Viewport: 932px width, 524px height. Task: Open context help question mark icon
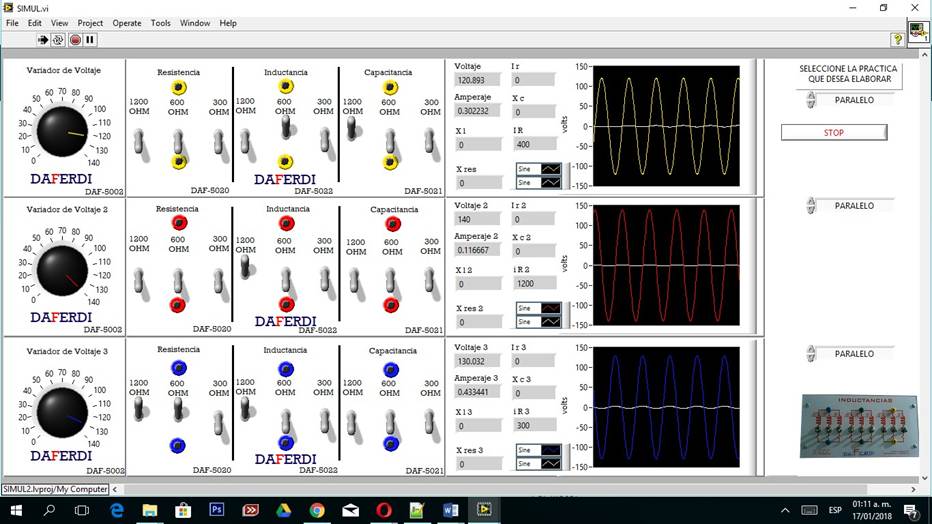click(x=897, y=40)
